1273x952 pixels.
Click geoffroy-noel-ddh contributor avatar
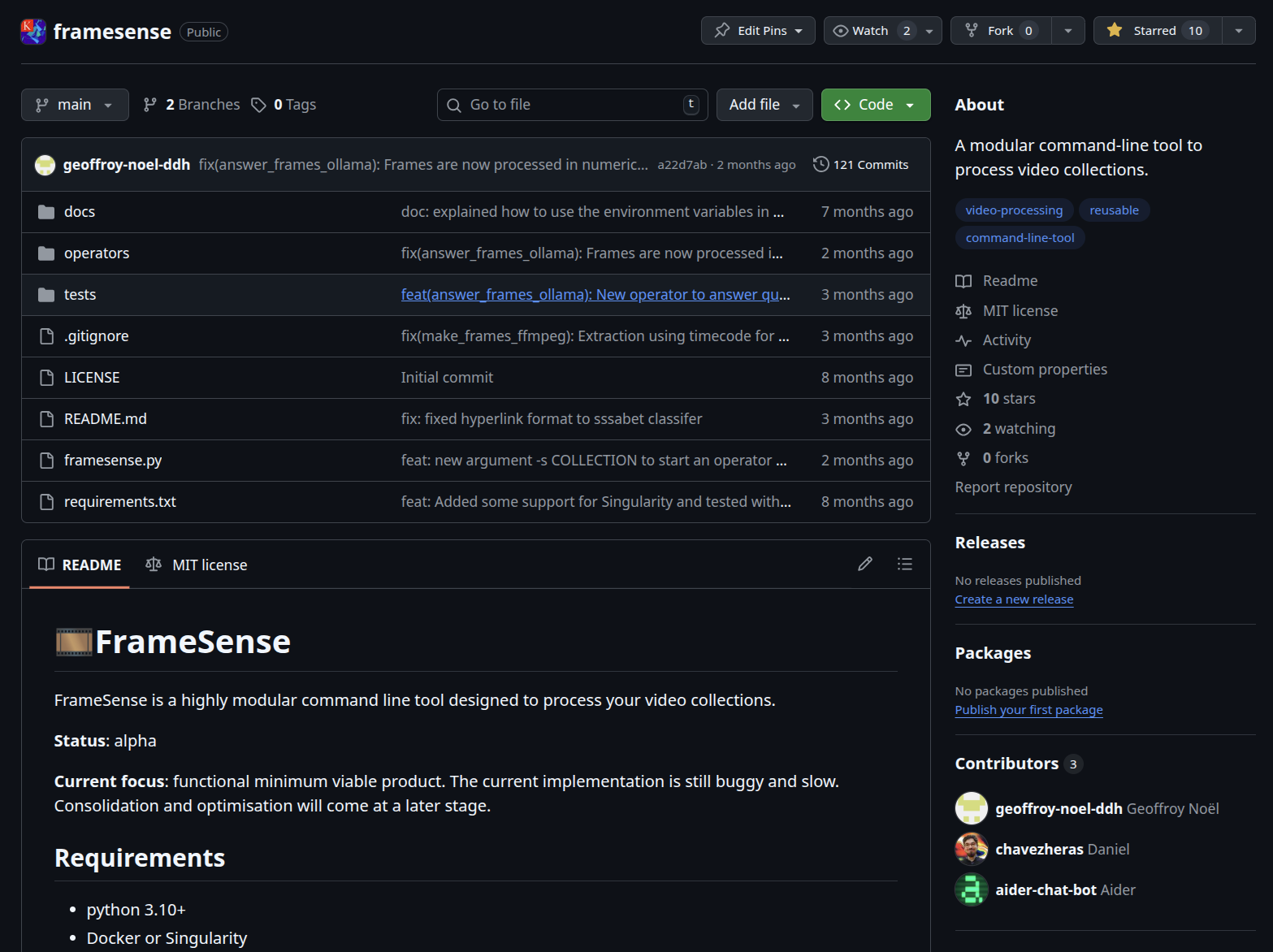[971, 808]
